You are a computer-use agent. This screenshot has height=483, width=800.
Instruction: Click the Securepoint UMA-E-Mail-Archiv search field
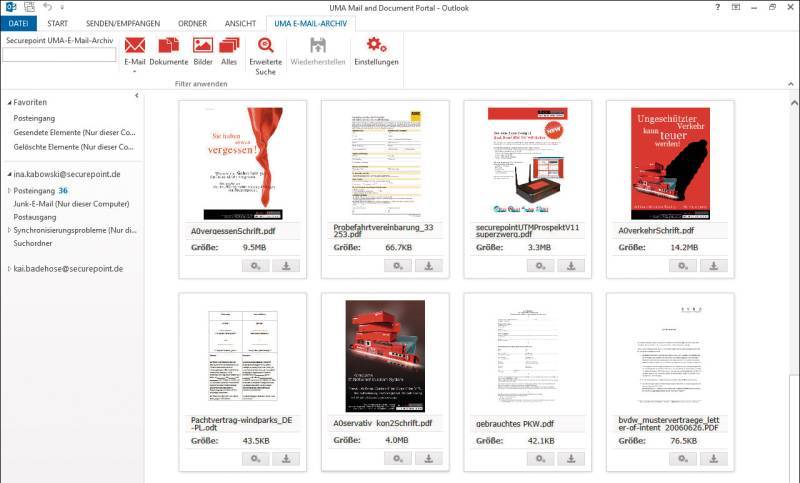[59, 55]
